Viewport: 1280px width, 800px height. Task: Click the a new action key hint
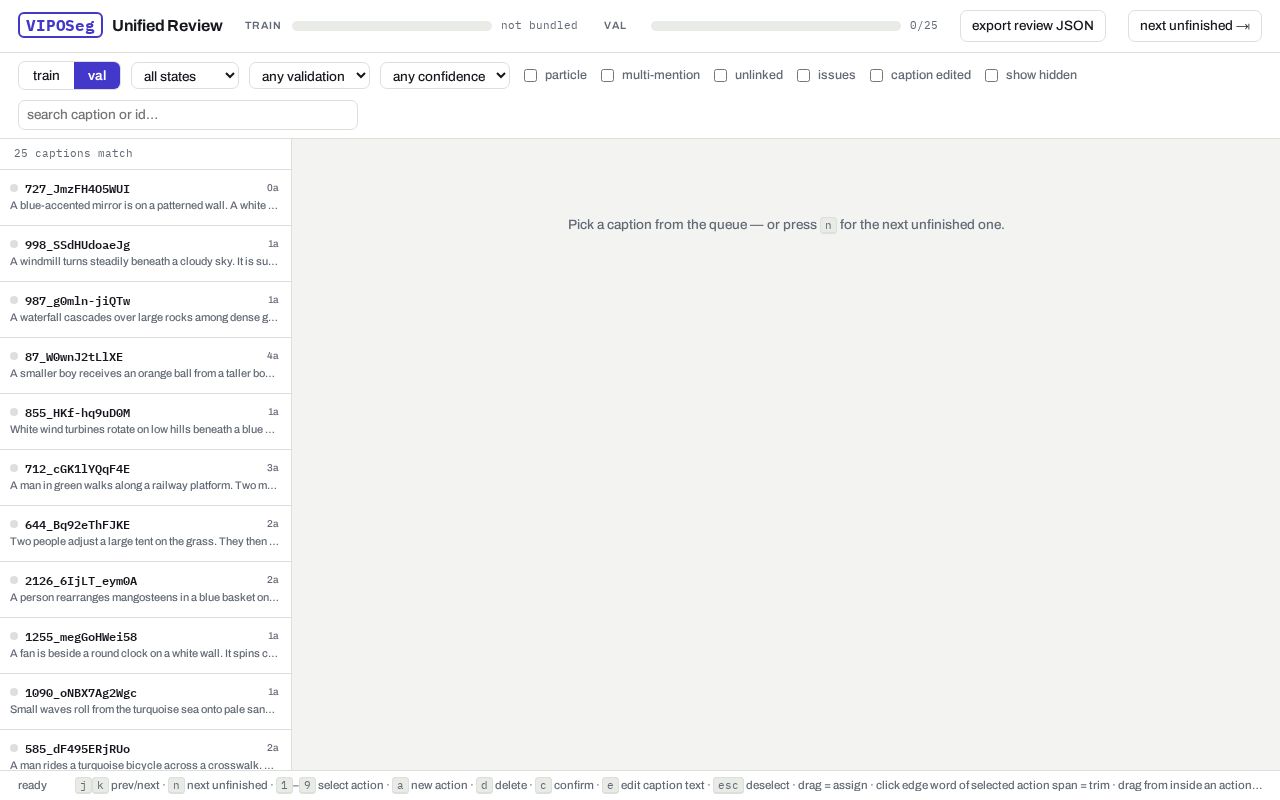[400, 786]
